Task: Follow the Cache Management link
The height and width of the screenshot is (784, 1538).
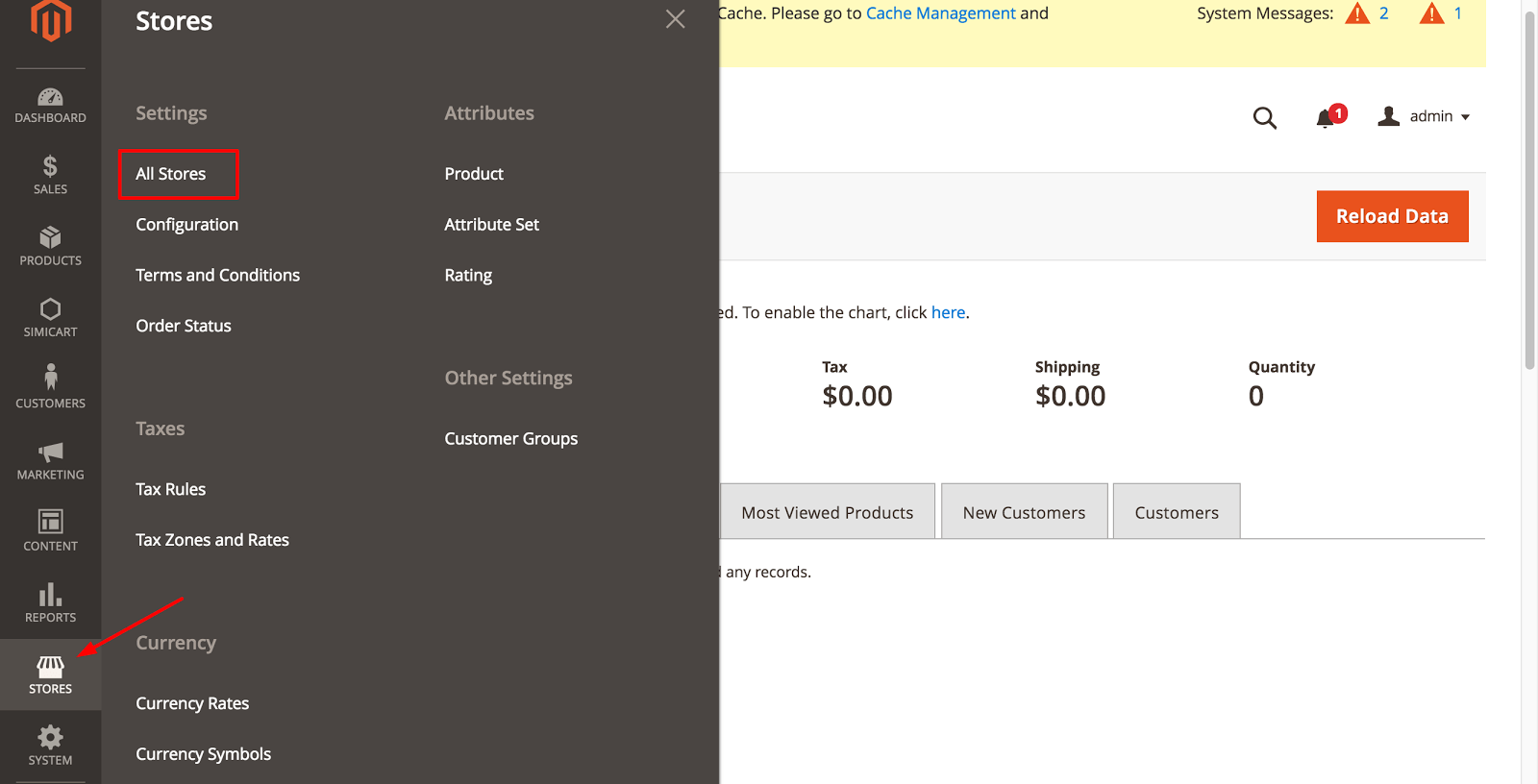Action: click(x=940, y=13)
